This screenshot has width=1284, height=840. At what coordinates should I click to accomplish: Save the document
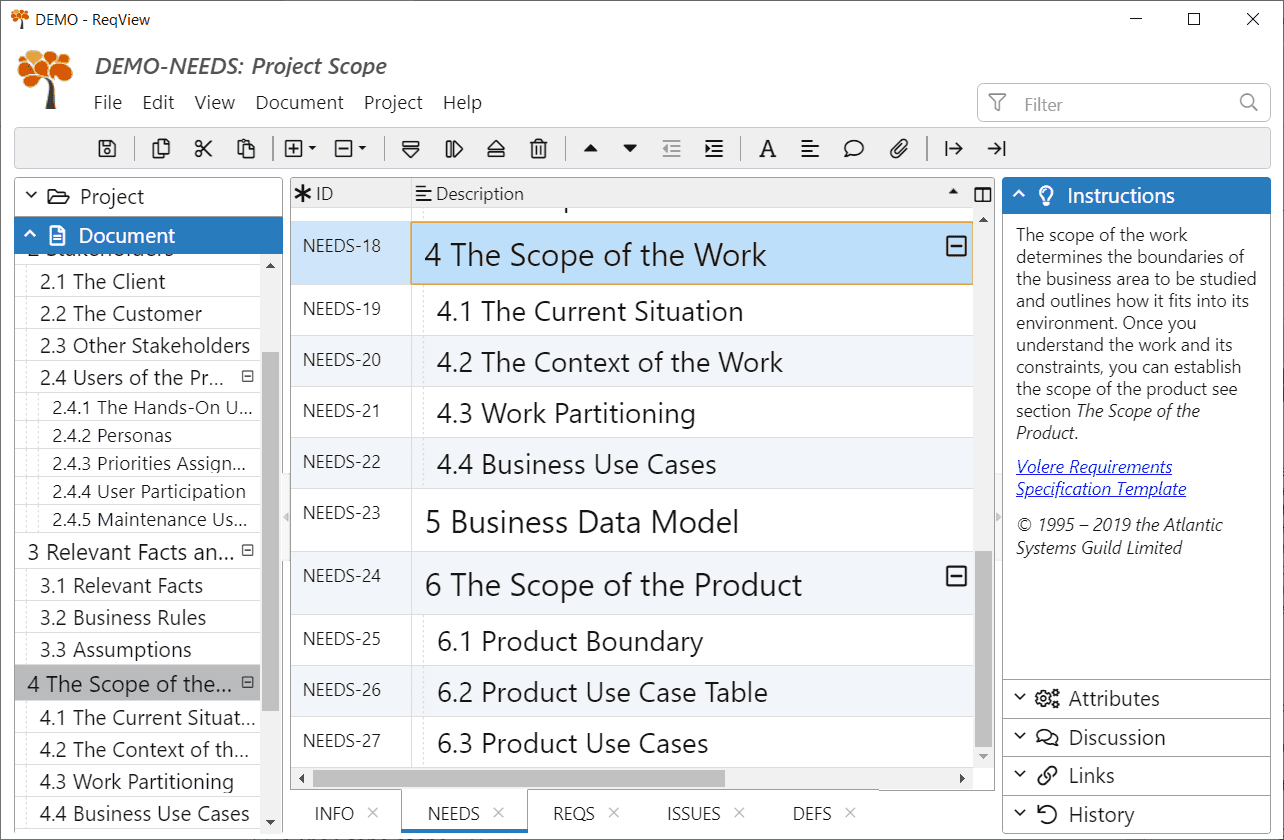pos(106,148)
